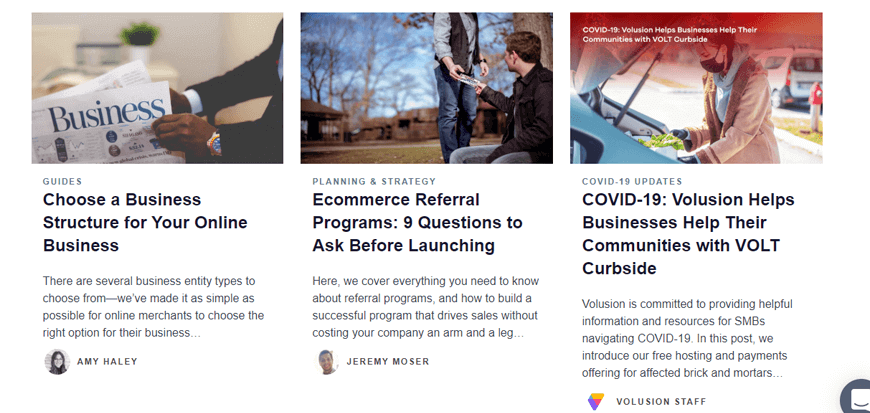Open the VOLT Curbside article banner image
The image size is (870, 413).
coord(696,88)
